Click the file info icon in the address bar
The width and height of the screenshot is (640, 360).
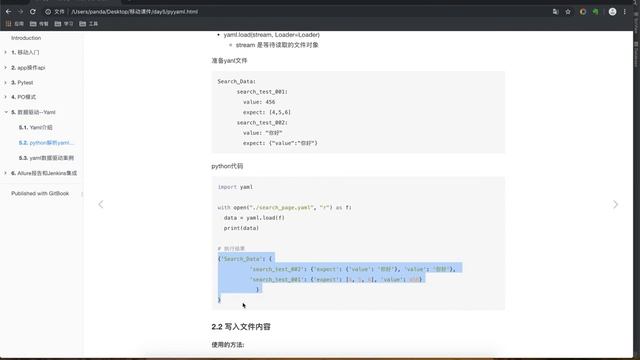[x=48, y=12]
